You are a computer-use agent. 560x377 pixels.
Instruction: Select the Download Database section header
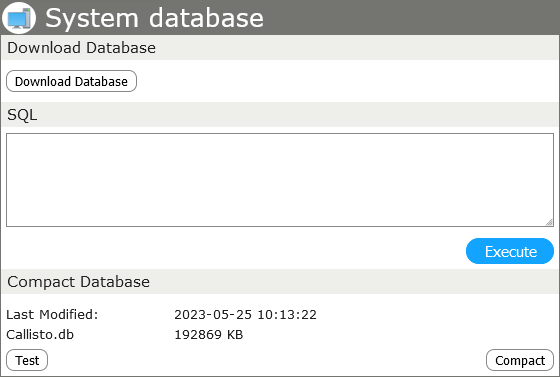[280, 47]
